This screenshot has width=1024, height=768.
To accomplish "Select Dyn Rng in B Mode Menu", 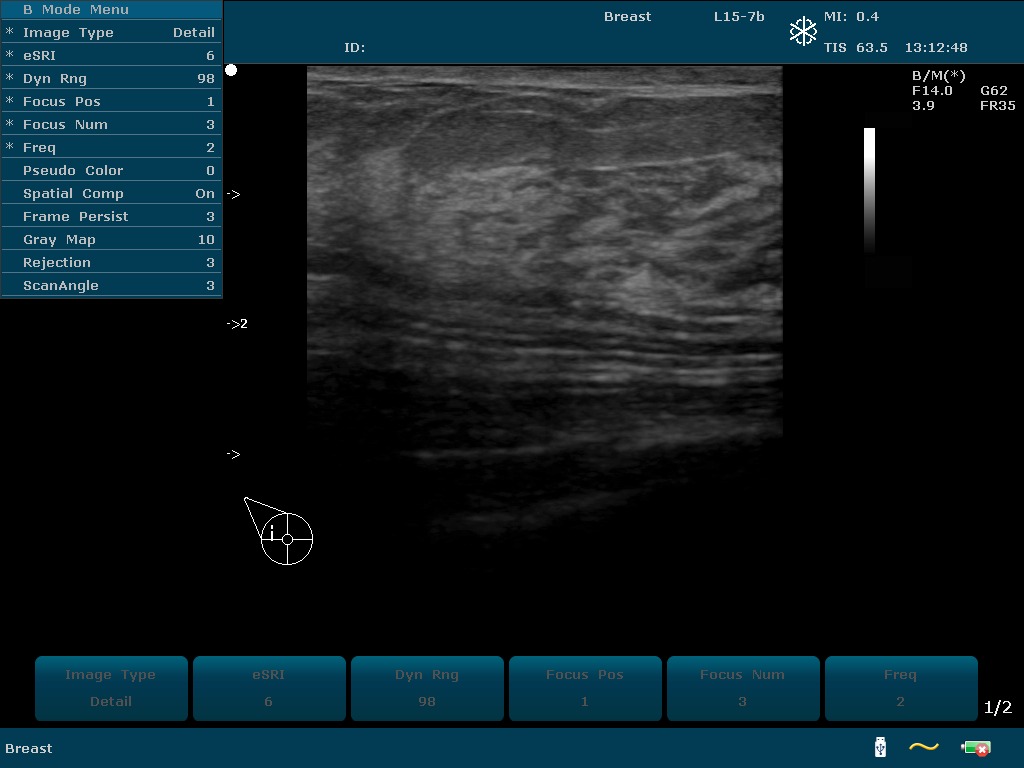I will (x=111, y=79).
